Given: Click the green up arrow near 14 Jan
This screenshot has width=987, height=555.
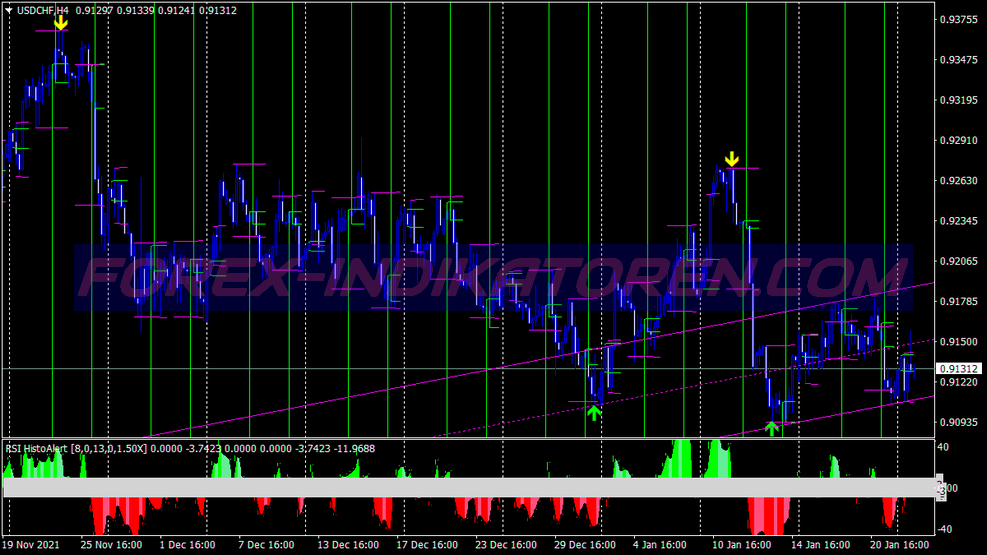Looking at the screenshot, I should pos(771,429).
